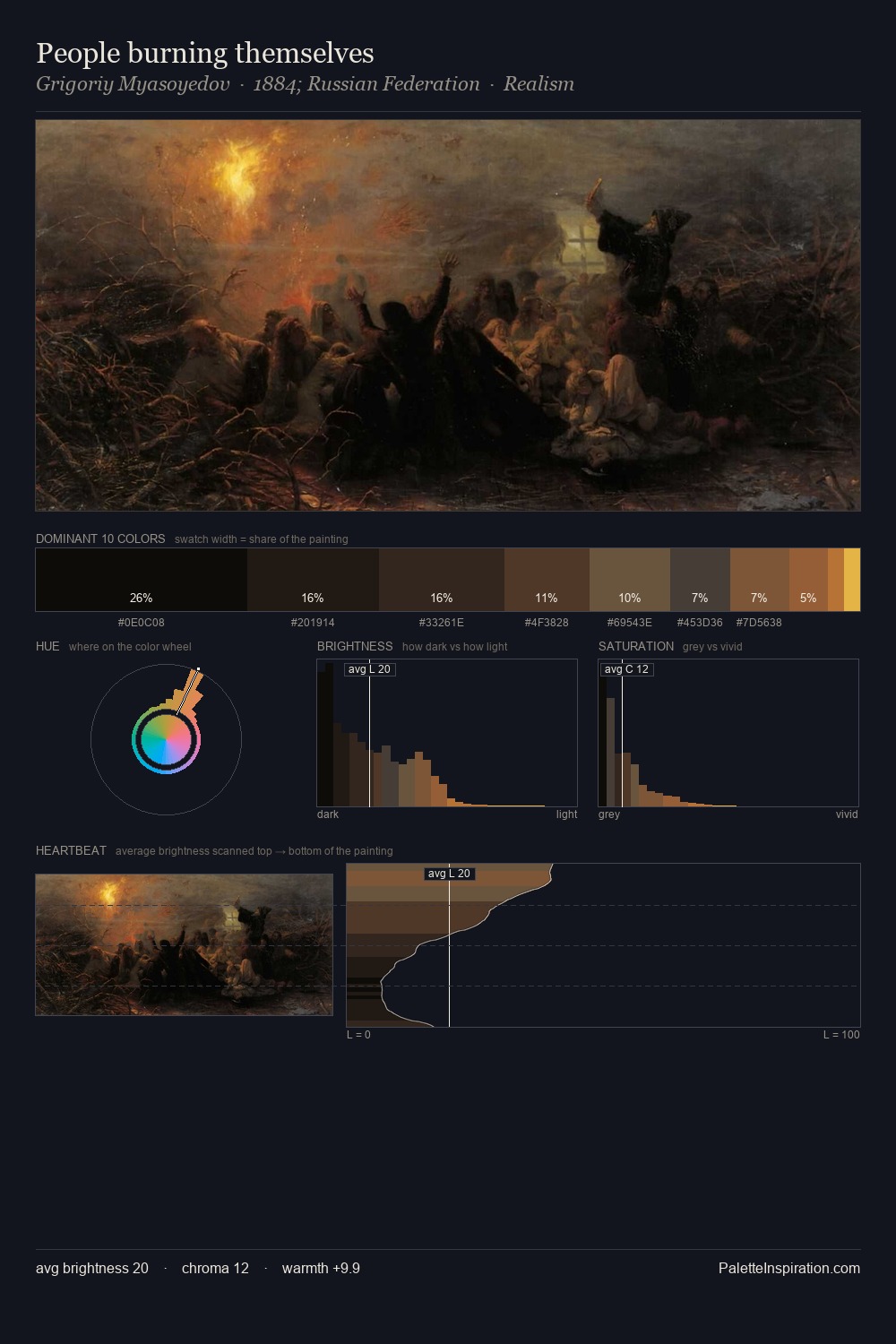Click the "warmth +9.9" footer stat
The height and width of the screenshot is (1344, 896).
[321, 1269]
